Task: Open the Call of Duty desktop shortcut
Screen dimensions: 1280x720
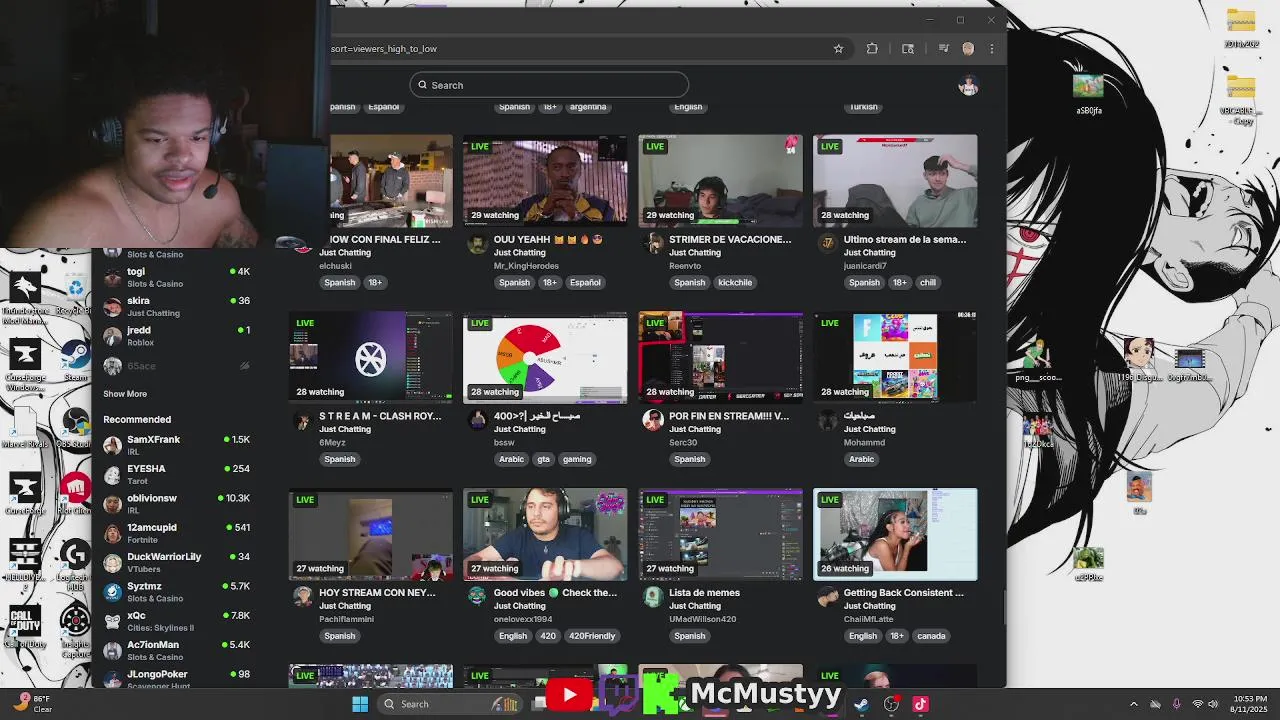Action: point(24,626)
